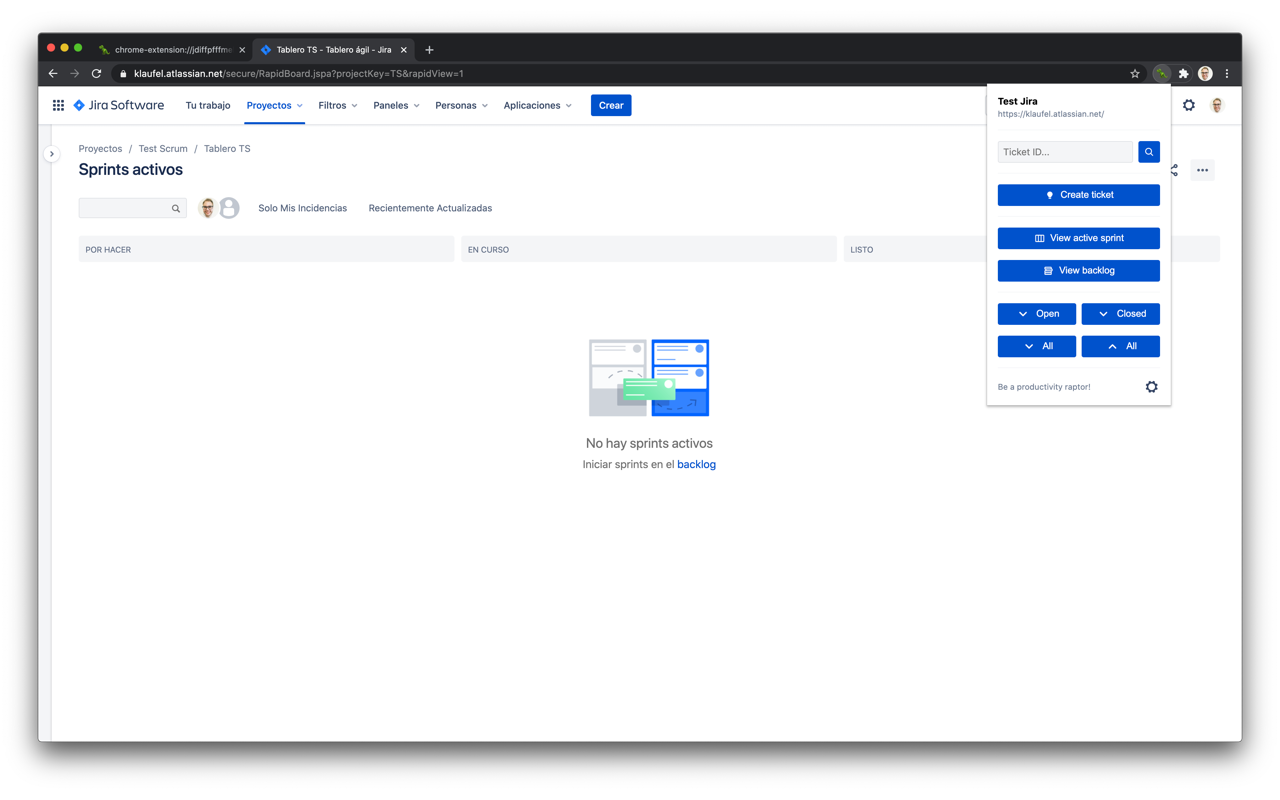Bookmark this page with the star icon
This screenshot has width=1280, height=800.
(1135, 74)
